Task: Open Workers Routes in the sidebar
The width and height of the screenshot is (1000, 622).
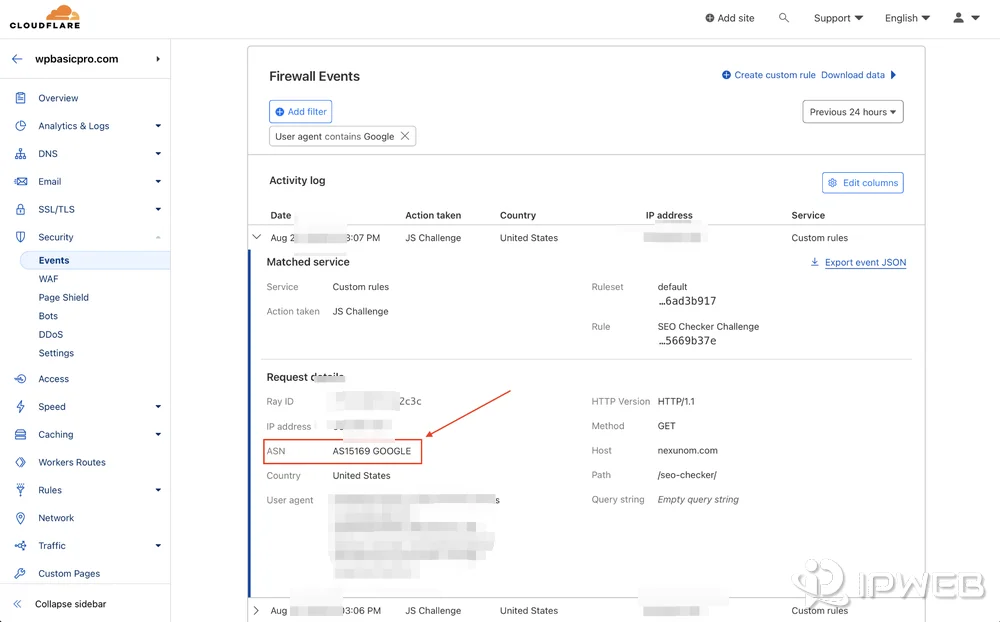Action: point(72,462)
